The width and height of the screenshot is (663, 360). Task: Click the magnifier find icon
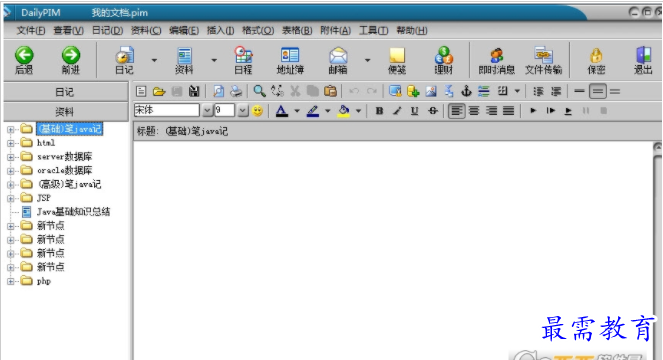click(259, 91)
